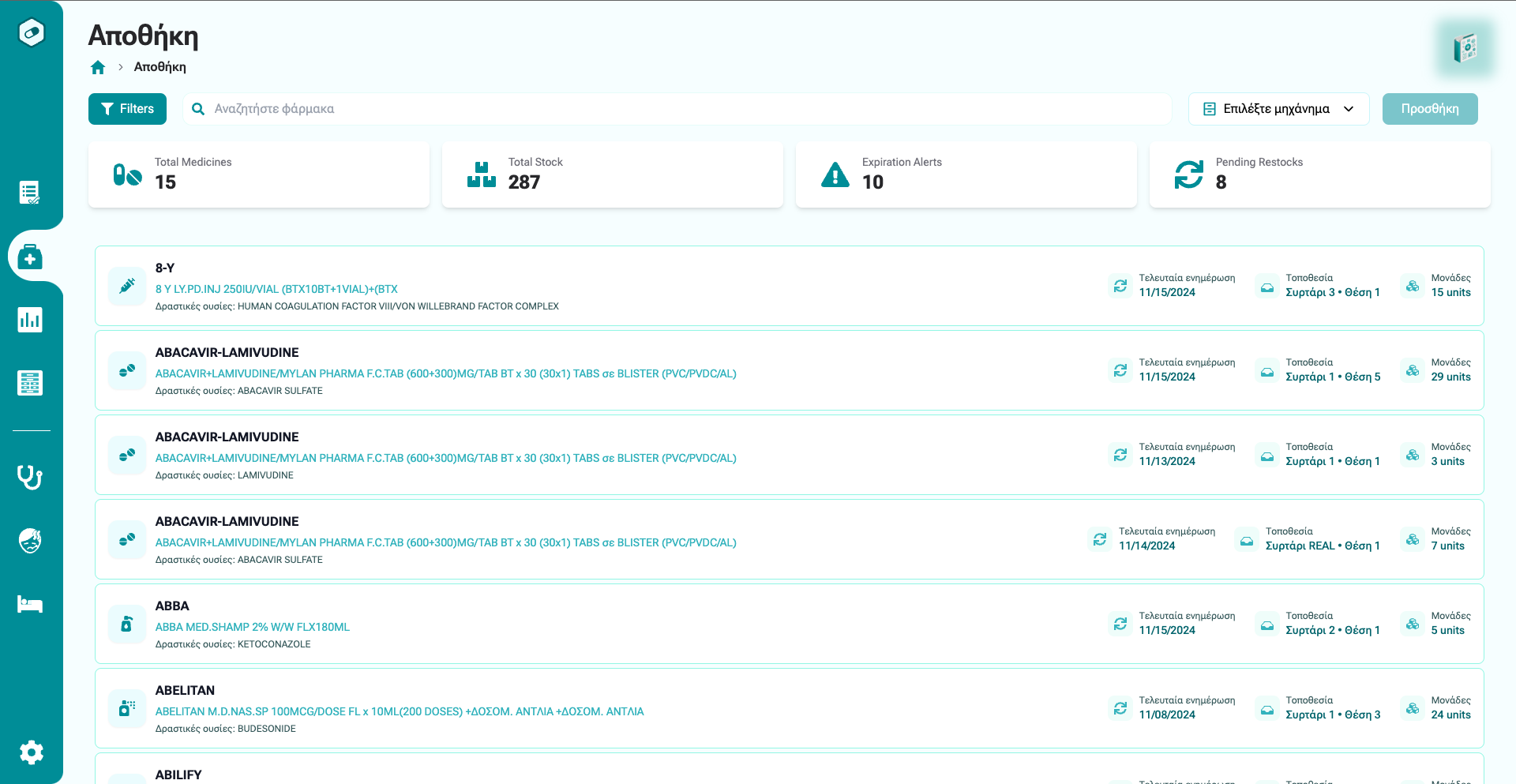The width and height of the screenshot is (1516, 784).
Task: Open ABACAVIR link in row updated 11/13/2024
Action: 445,458
